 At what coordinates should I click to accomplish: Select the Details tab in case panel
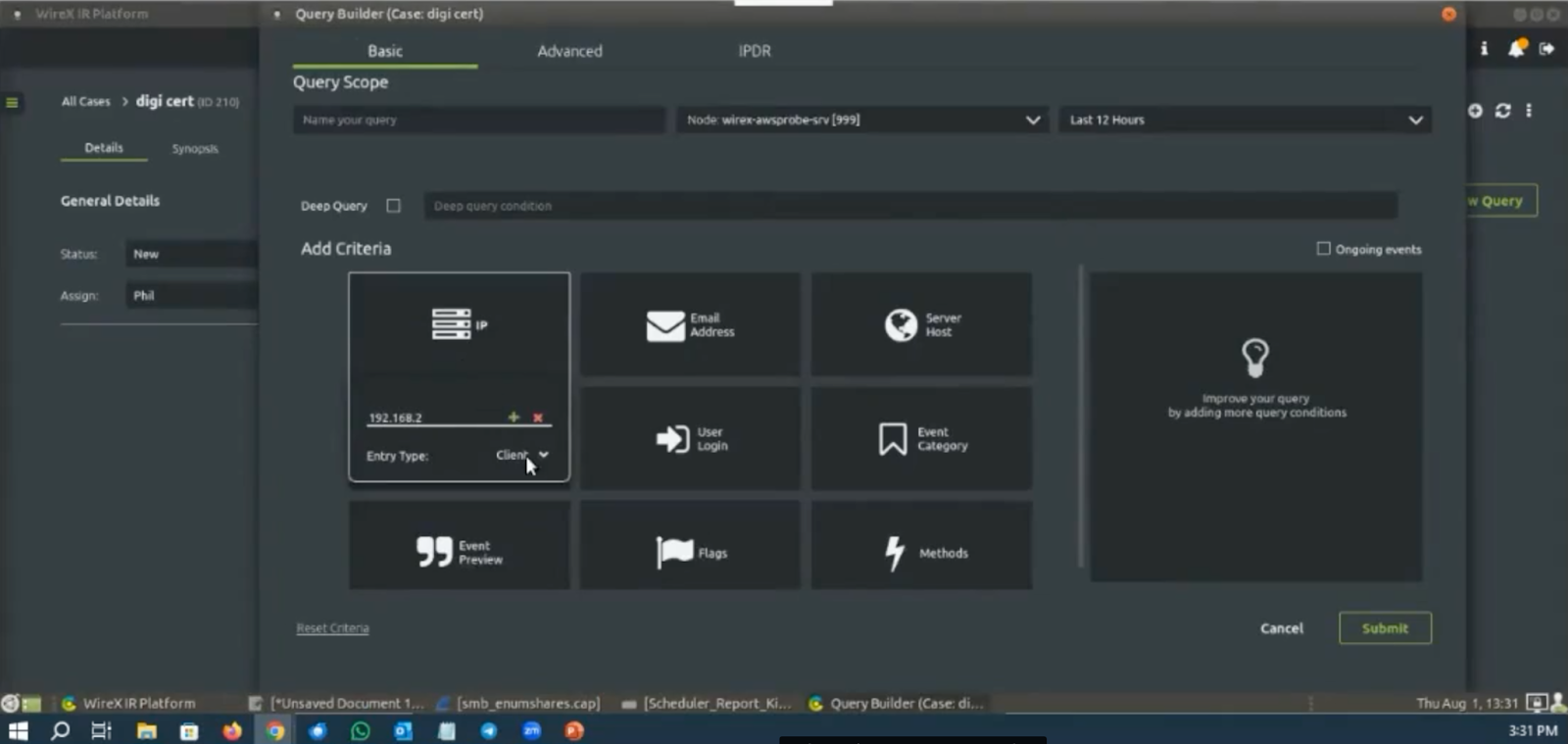pyautogui.click(x=104, y=148)
